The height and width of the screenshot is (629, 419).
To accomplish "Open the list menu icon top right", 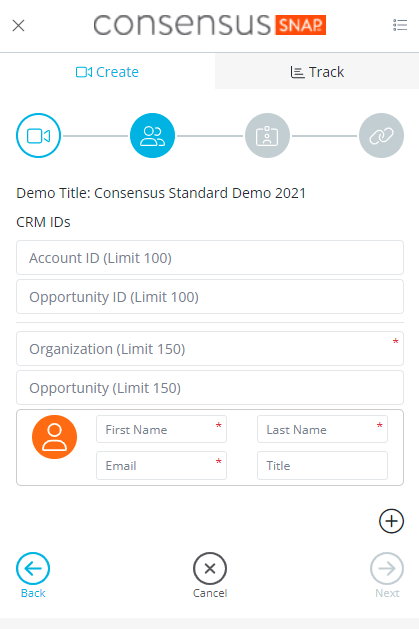I will (x=400, y=25).
